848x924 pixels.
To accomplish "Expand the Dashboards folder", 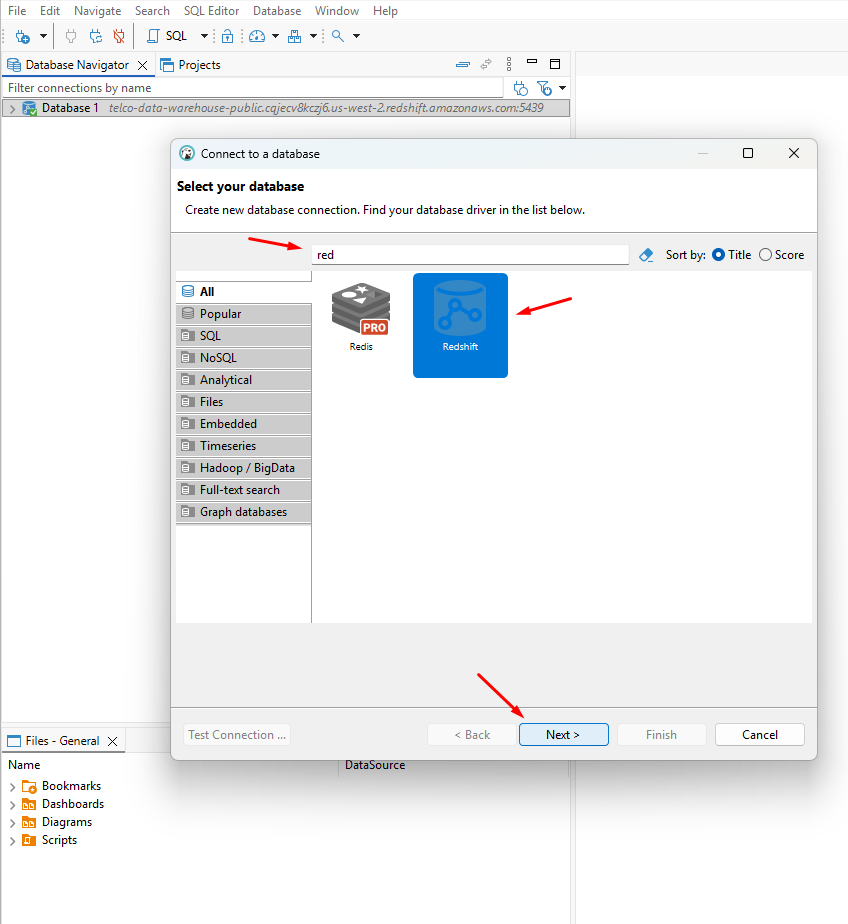I will tap(12, 805).
